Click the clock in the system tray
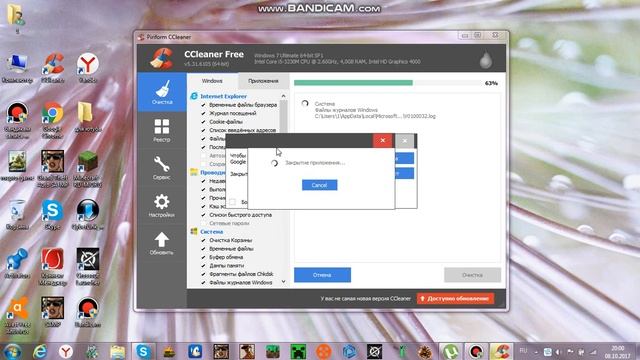The image size is (640, 360). pos(618,352)
